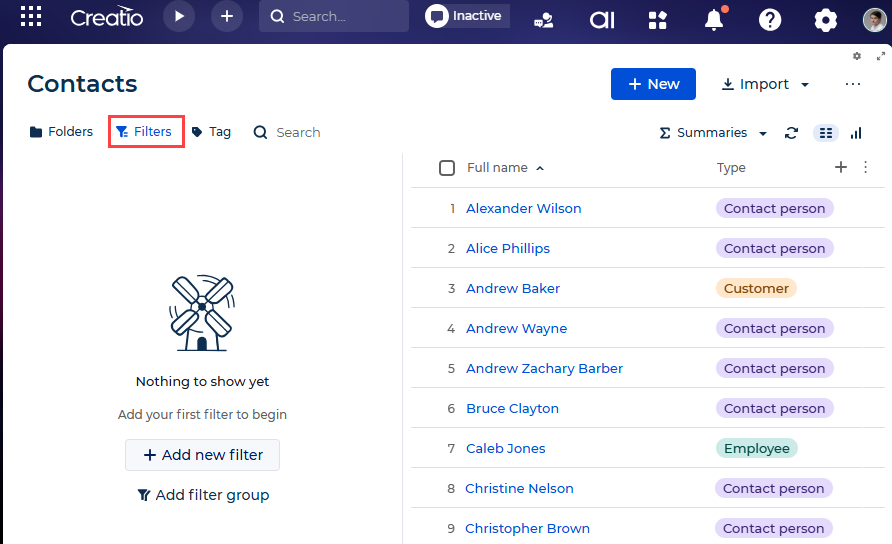Toggle the list view mode button
Image resolution: width=892 pixels, height=544 pixels.
click(825, 133)
